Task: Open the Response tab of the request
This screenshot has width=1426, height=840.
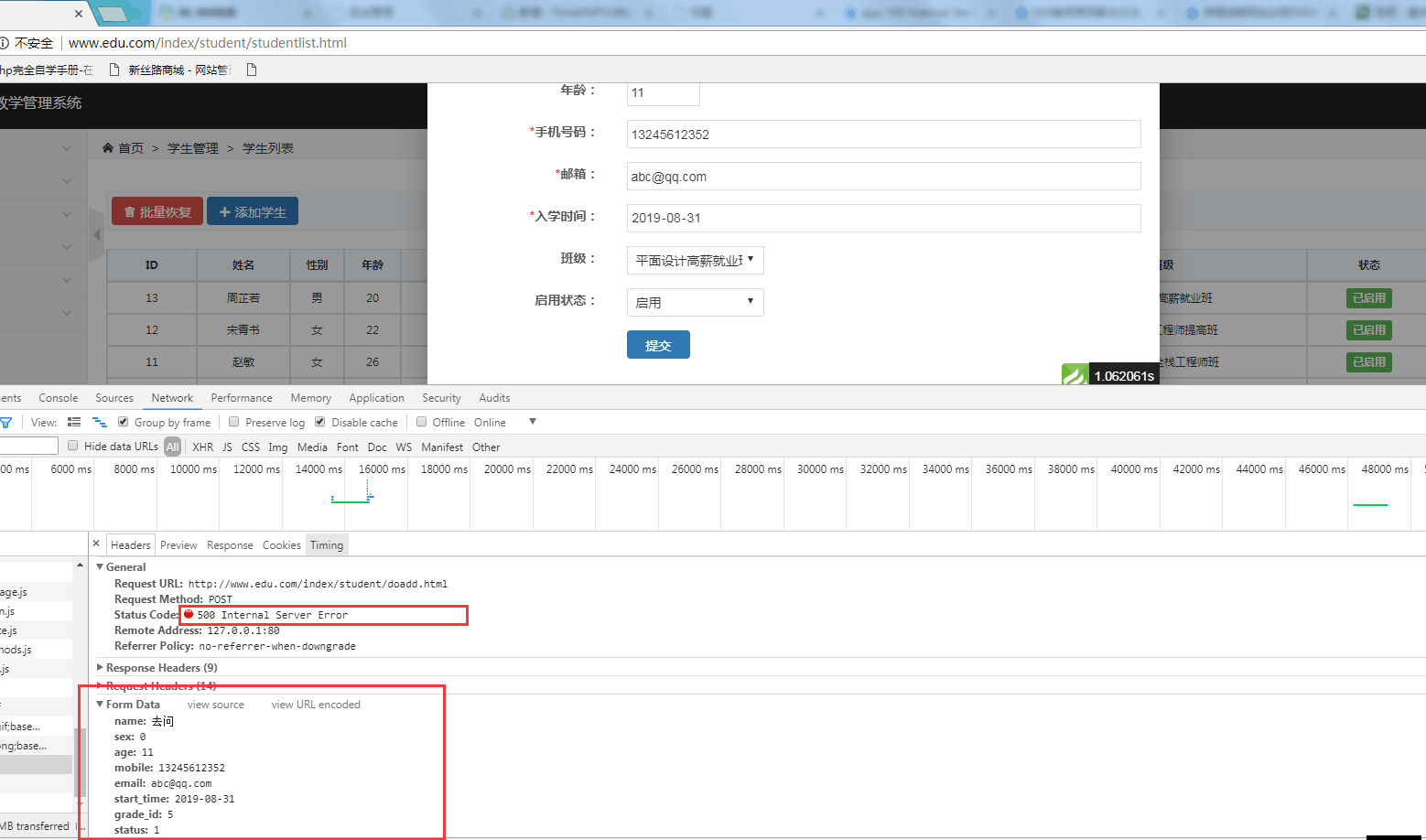Action: [x=230, y=545]
